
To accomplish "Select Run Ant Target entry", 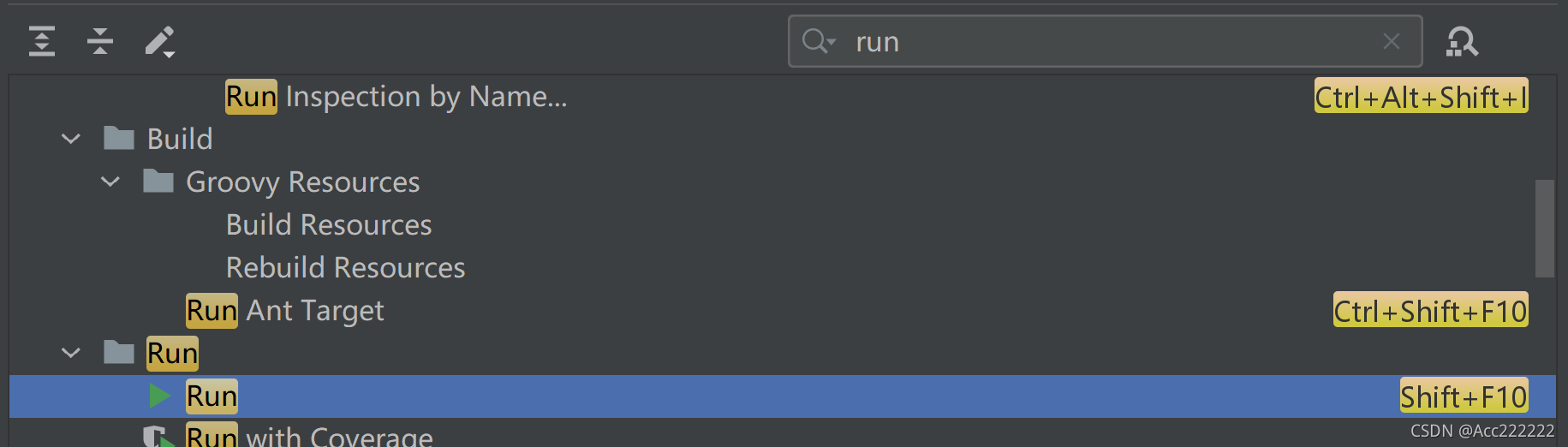I will pyautogui.click(x=285, y=310).
